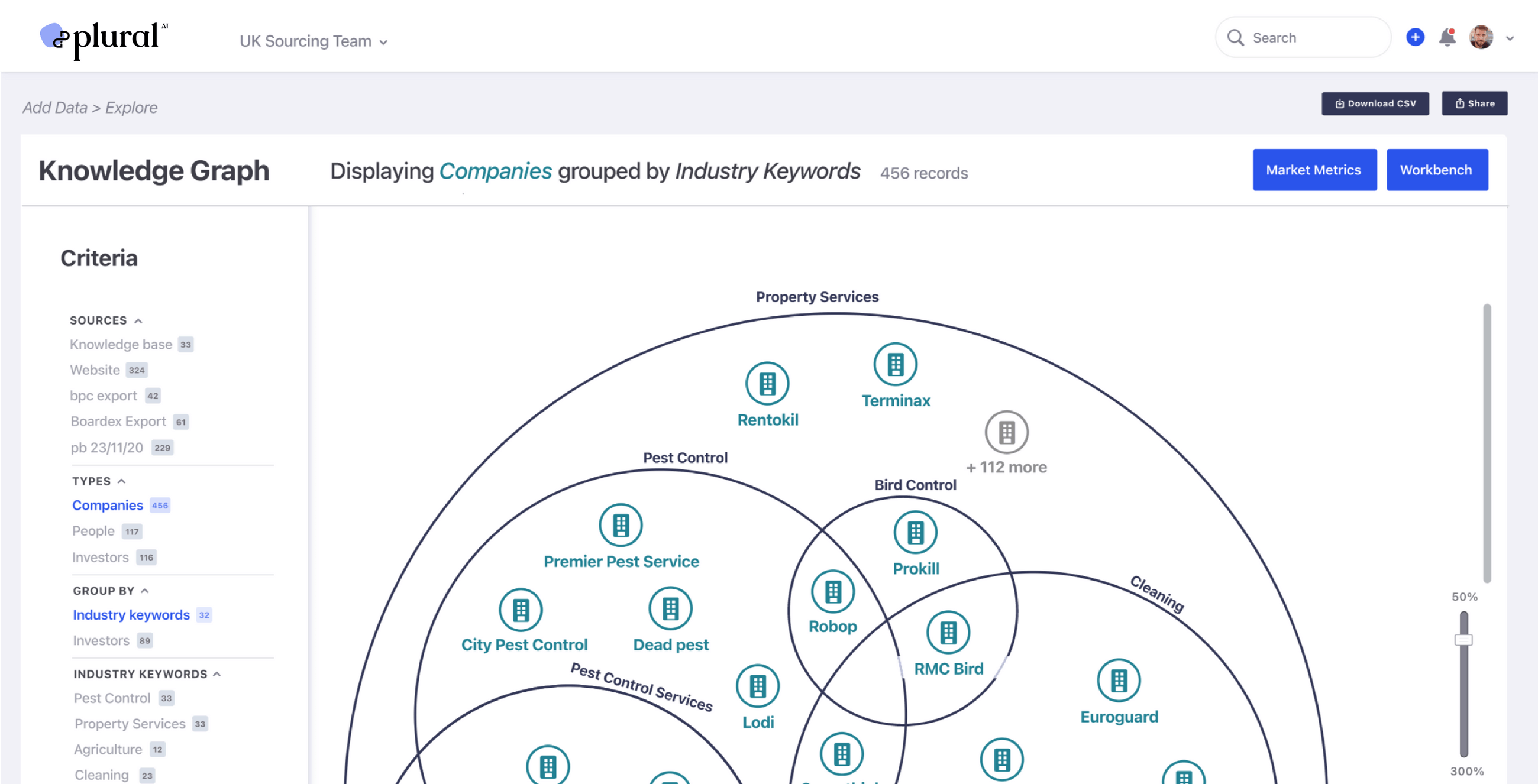The image size is (1538, 784).
Task: Switch to Market Metrics view
Action: coord(1314,170)
